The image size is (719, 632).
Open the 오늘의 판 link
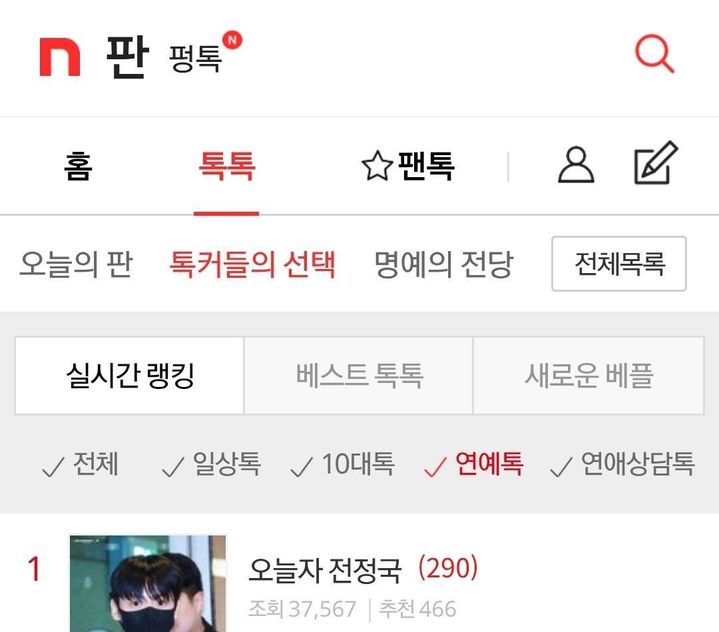[x=76, y=264]
